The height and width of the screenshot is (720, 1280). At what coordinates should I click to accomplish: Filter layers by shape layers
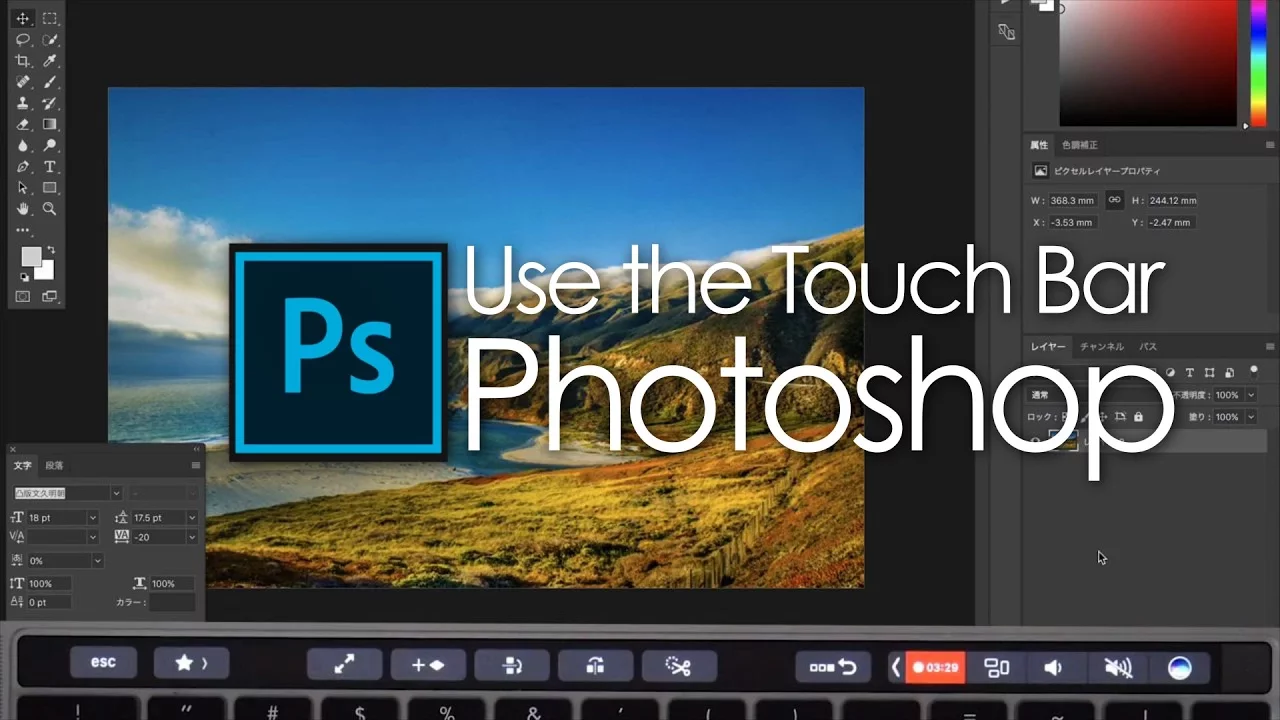click(1209, 372)
